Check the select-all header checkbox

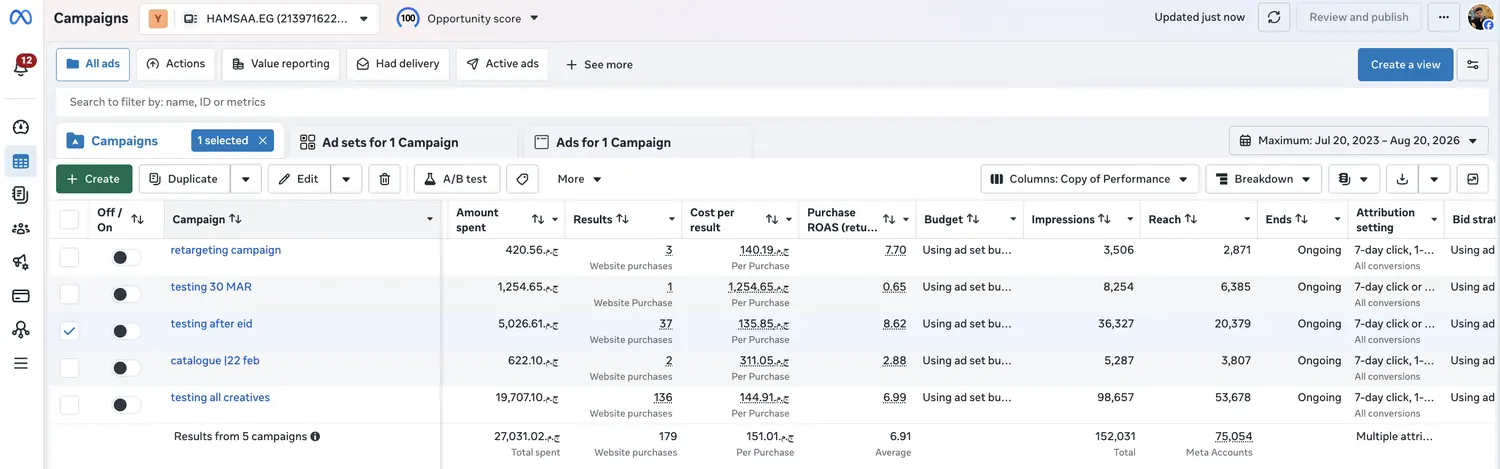[69, 219]
